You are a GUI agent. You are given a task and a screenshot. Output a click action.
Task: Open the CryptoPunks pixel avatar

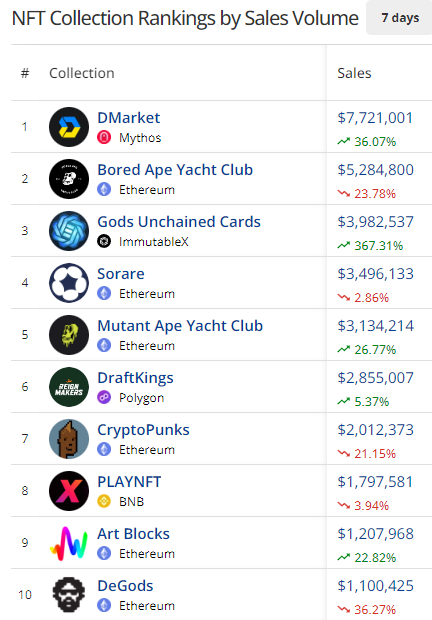(x=69, y=439)
